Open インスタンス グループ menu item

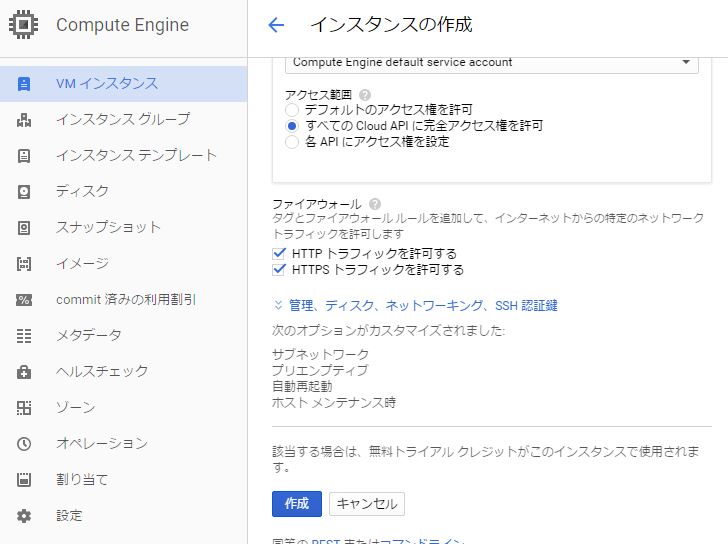click(124, 120)
